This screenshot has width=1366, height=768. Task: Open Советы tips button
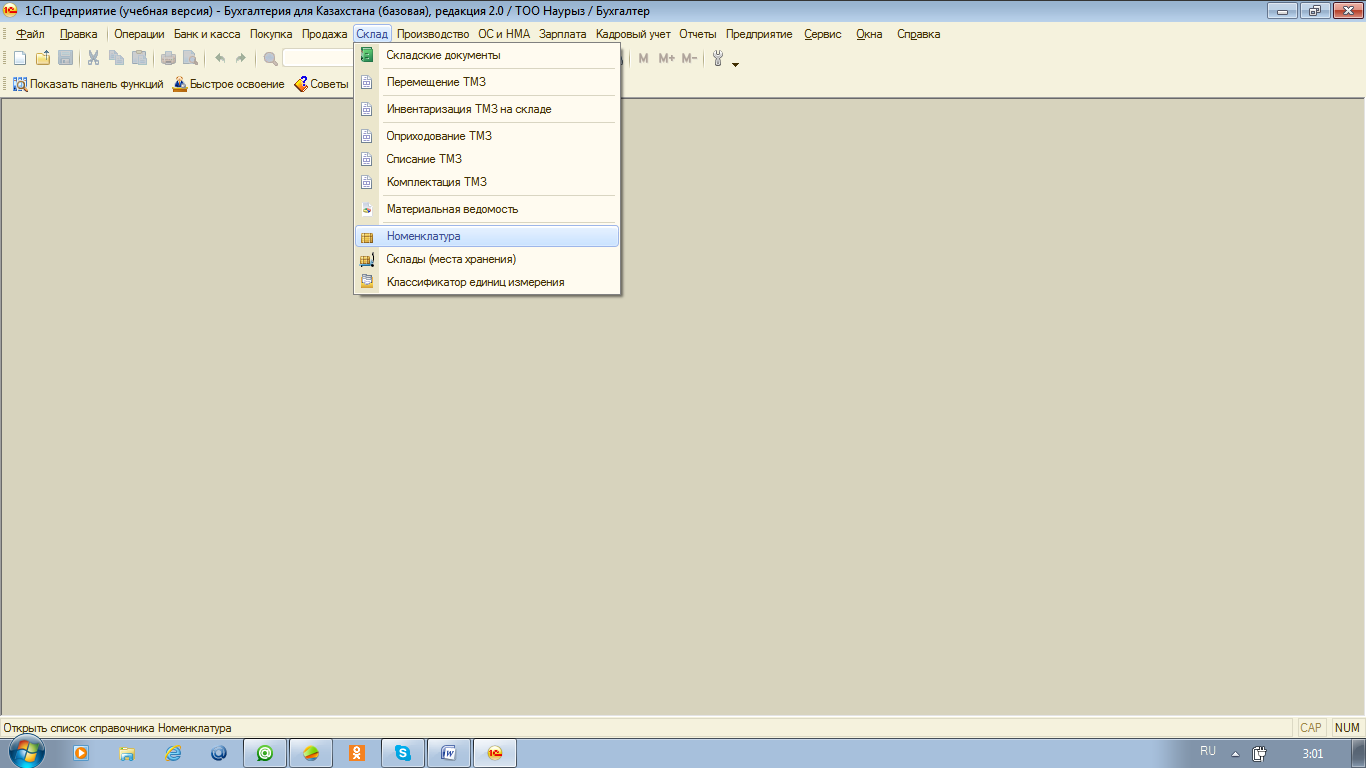(x=321, y=84)
